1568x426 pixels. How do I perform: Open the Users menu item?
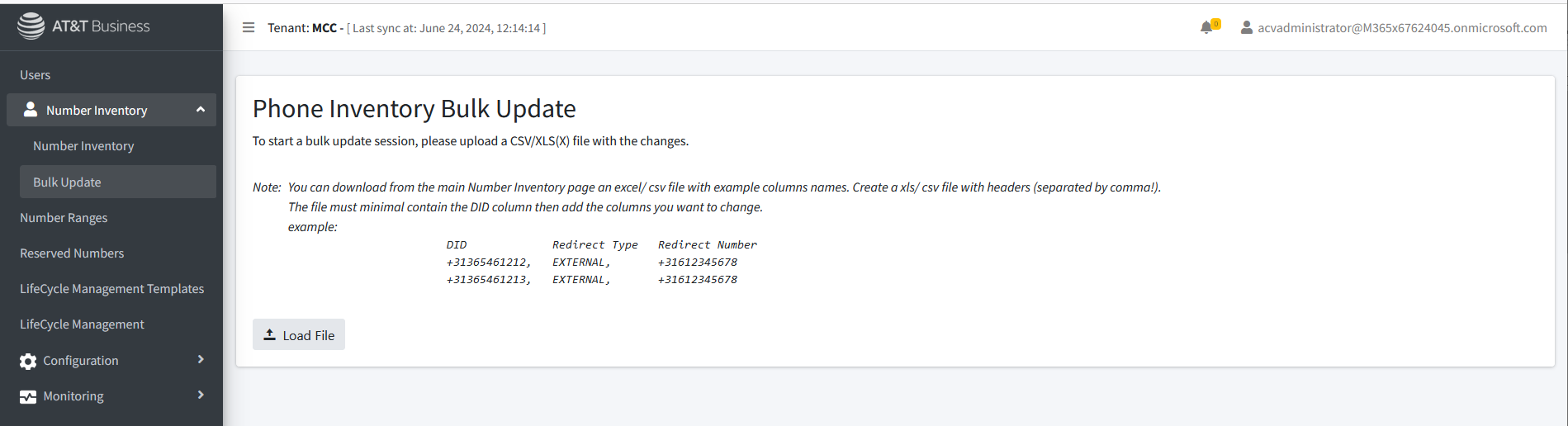tap(36, 74)
